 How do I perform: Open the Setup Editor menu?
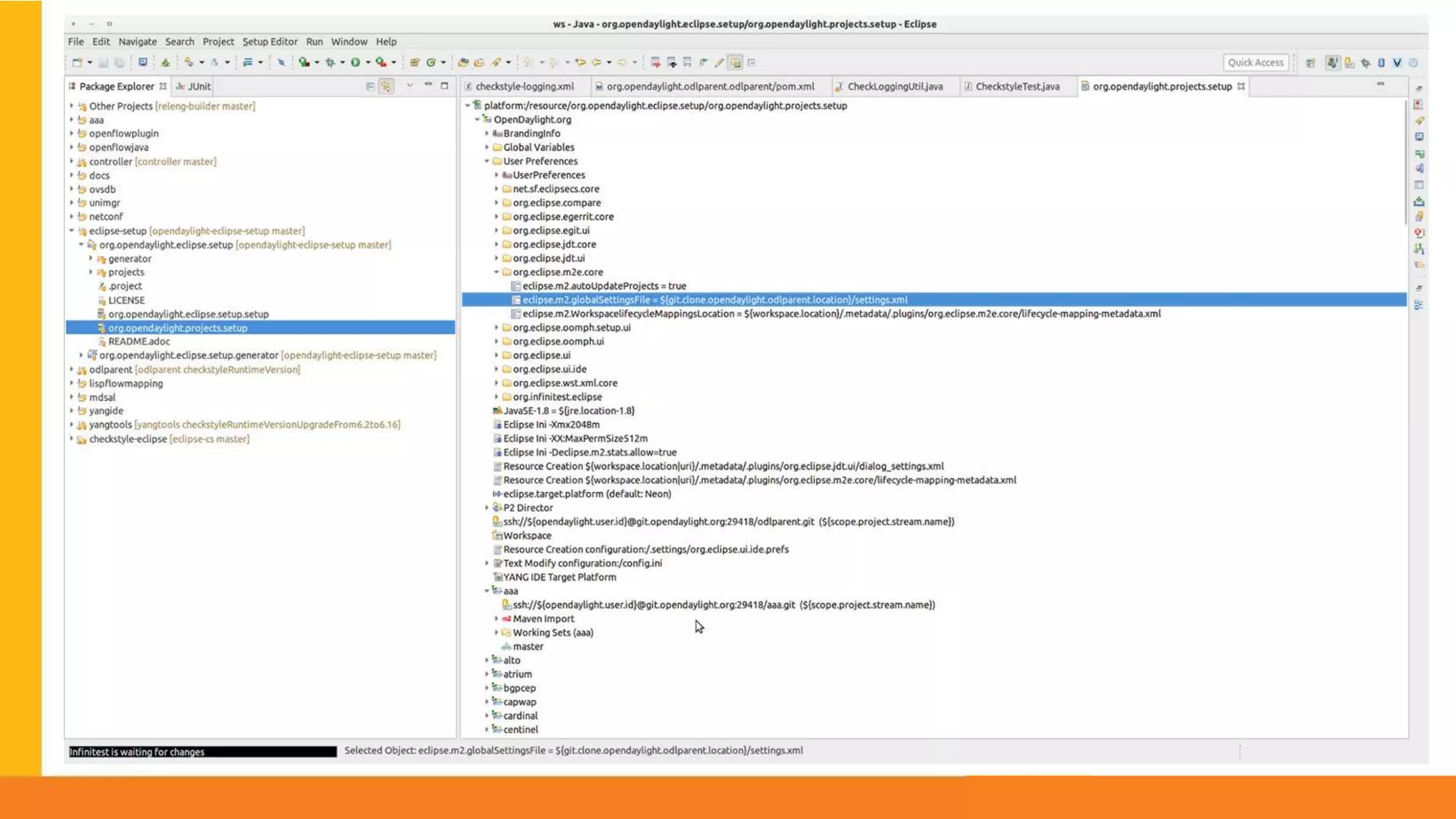coord(269,42)
